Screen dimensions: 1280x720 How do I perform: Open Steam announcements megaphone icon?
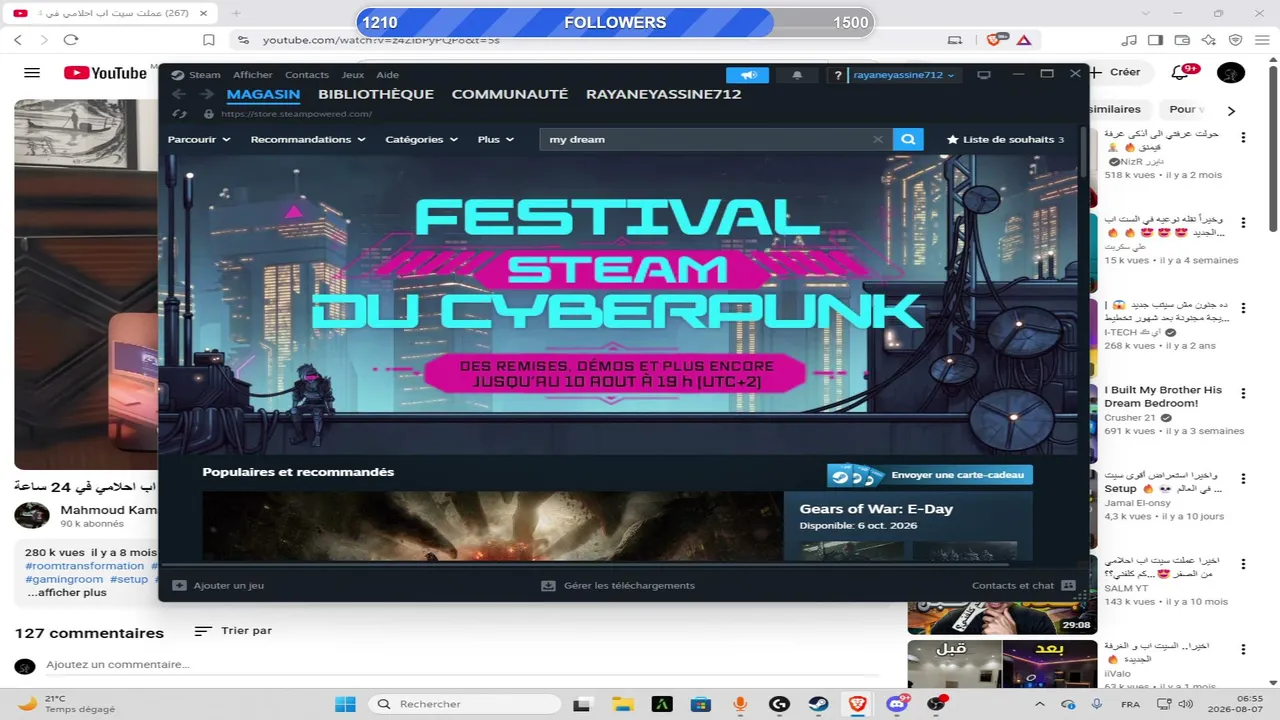[x=747, y=75]
